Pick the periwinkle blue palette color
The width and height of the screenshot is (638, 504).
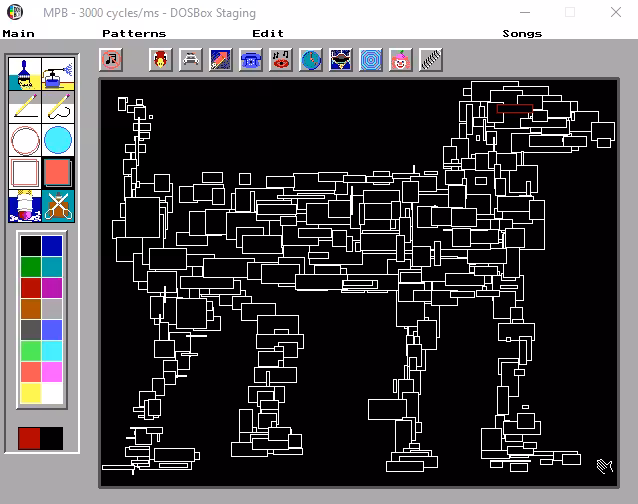pos(52,330)
